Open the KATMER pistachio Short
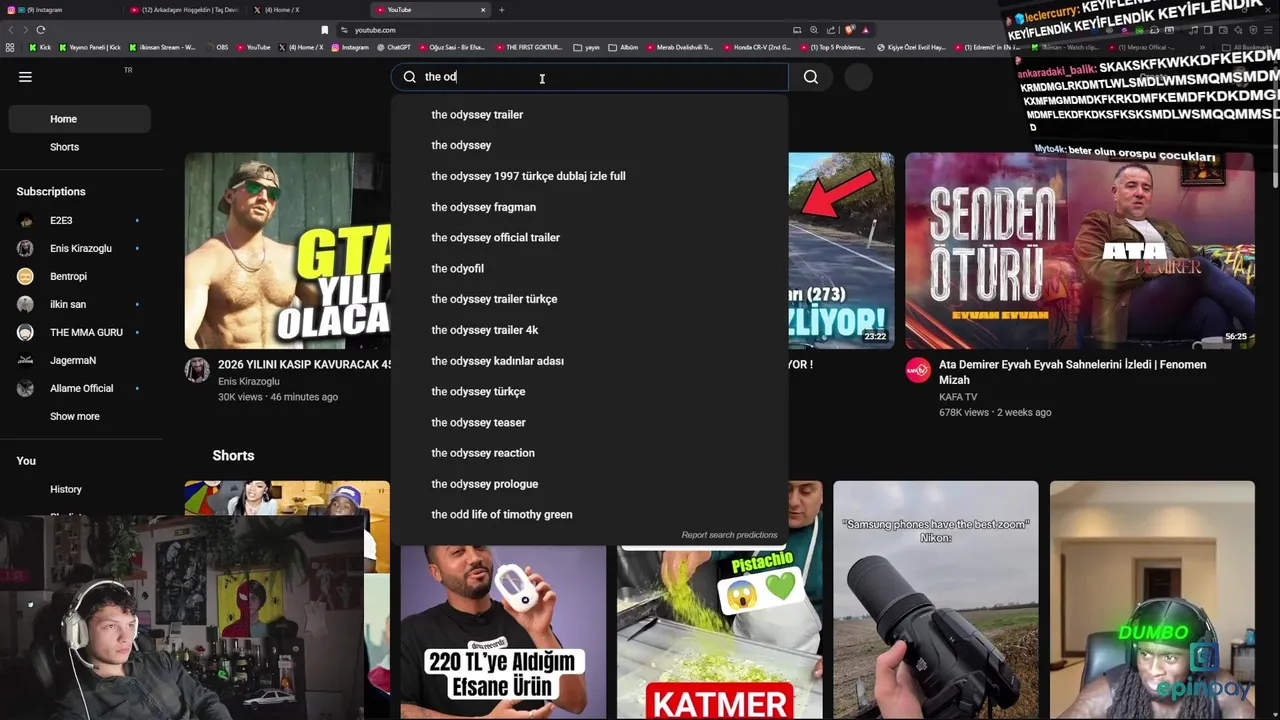Screen dimensions: 1280x720 (x=720, y=632)
